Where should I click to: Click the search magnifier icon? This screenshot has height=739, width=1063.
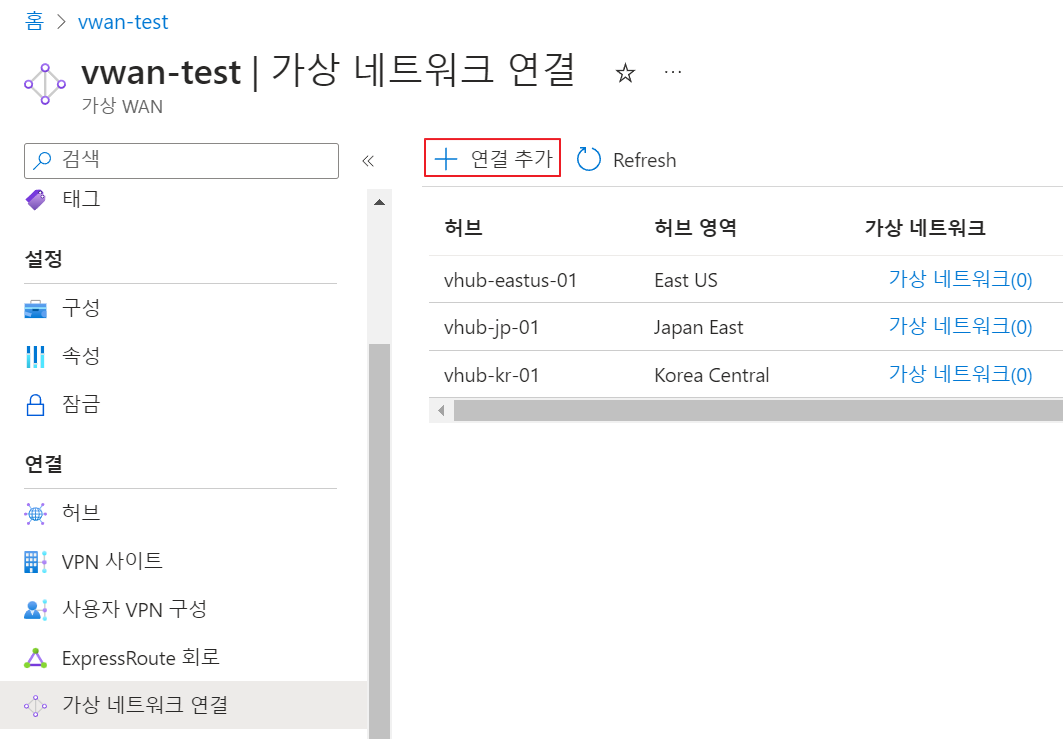[42, 160]
